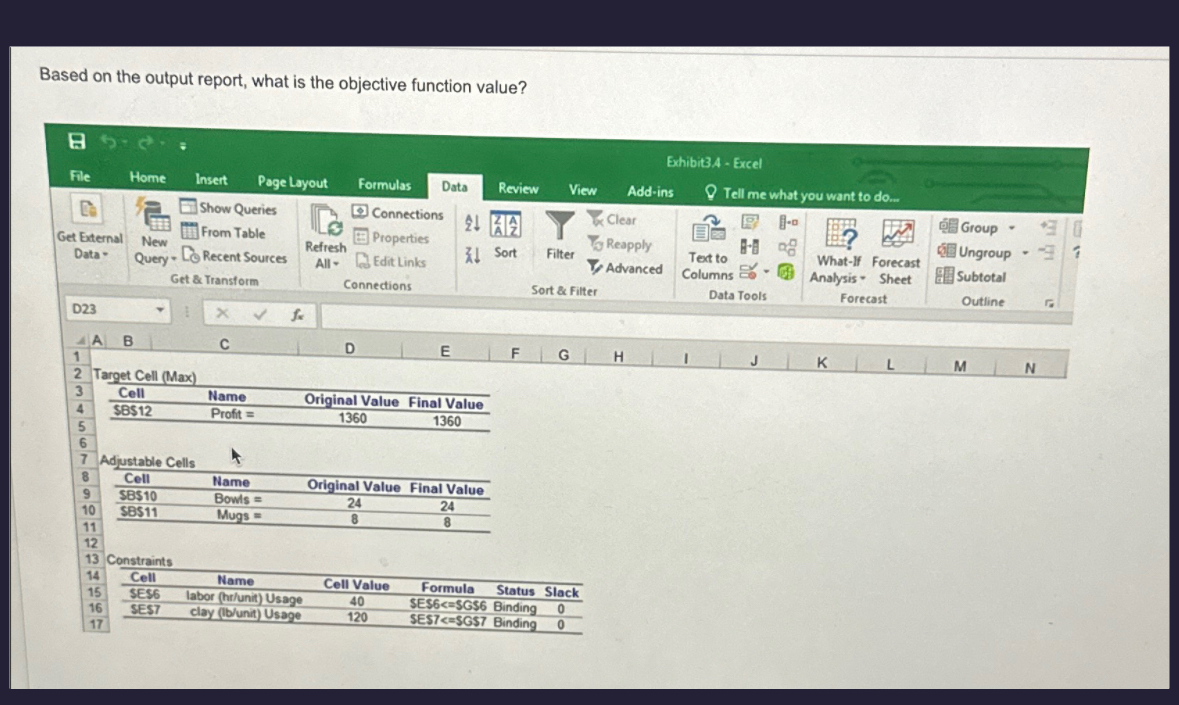Select the View tab
This screenshot has width=1179, height=705.
click(583, 190)
